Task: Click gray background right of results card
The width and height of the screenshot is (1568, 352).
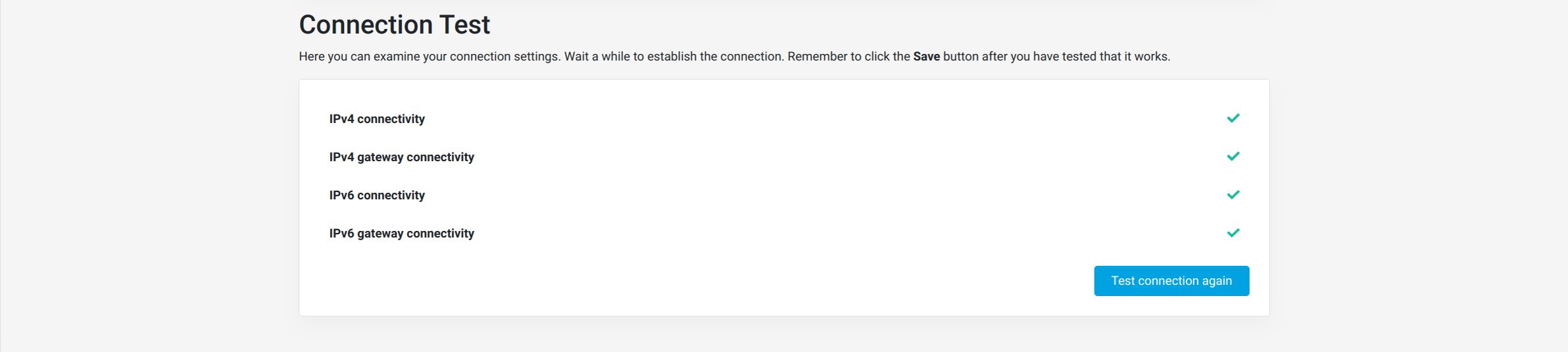Action: [x=1414, y=197]
